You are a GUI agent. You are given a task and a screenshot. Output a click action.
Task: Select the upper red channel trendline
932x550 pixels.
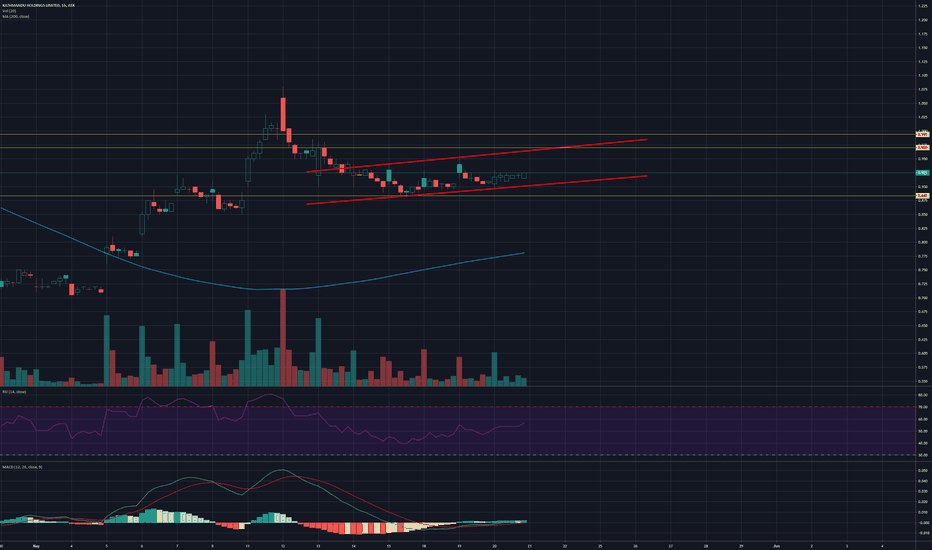click(x=477, y=156)
